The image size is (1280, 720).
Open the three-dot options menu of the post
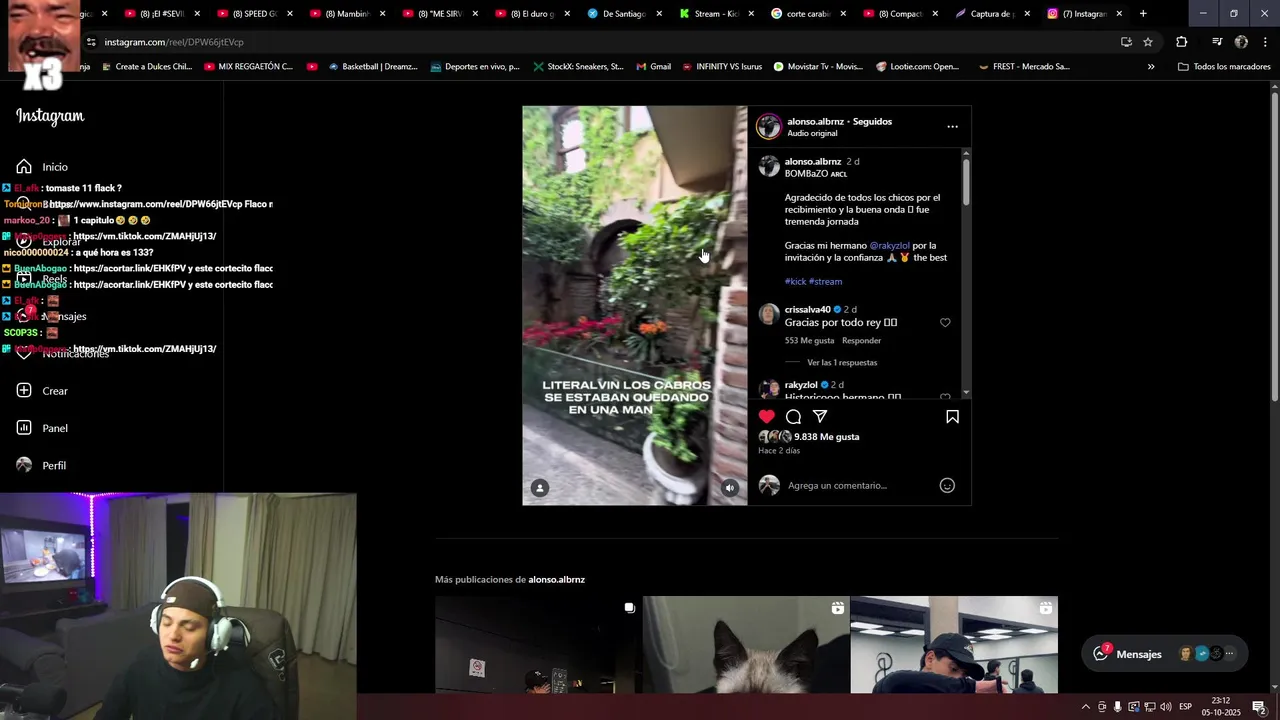(x=952, y=127)
